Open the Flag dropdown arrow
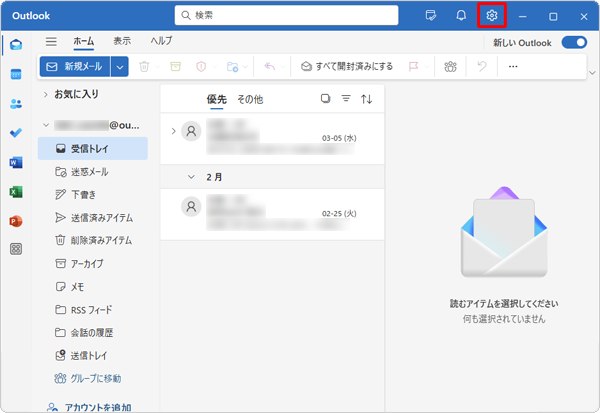 (x=427, y=67)
